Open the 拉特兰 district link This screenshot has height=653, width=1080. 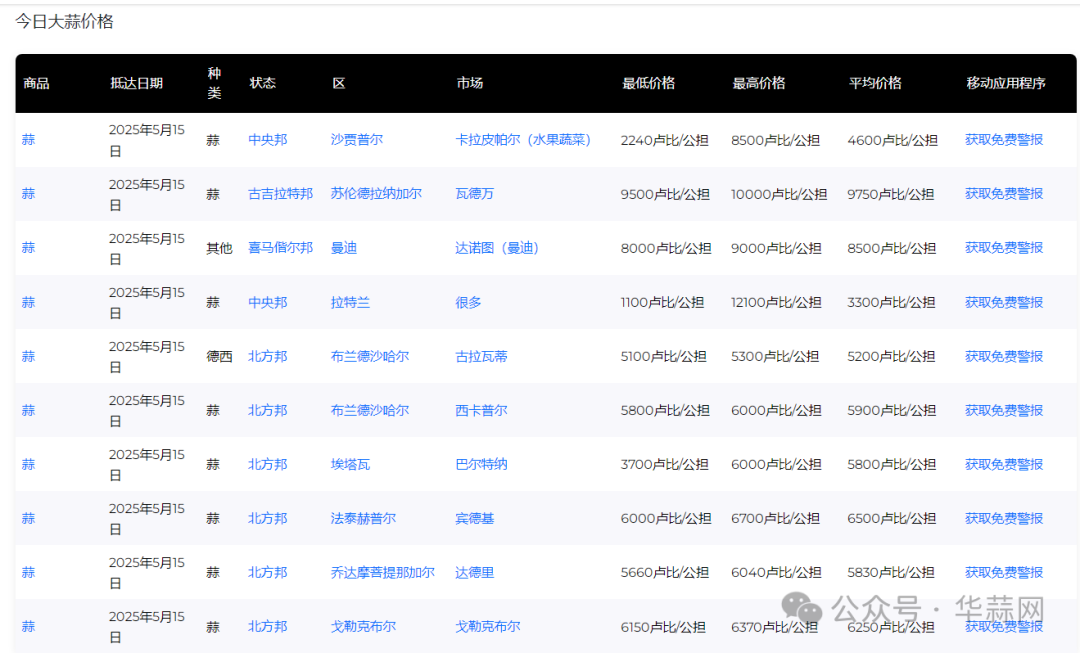point(350,302)
